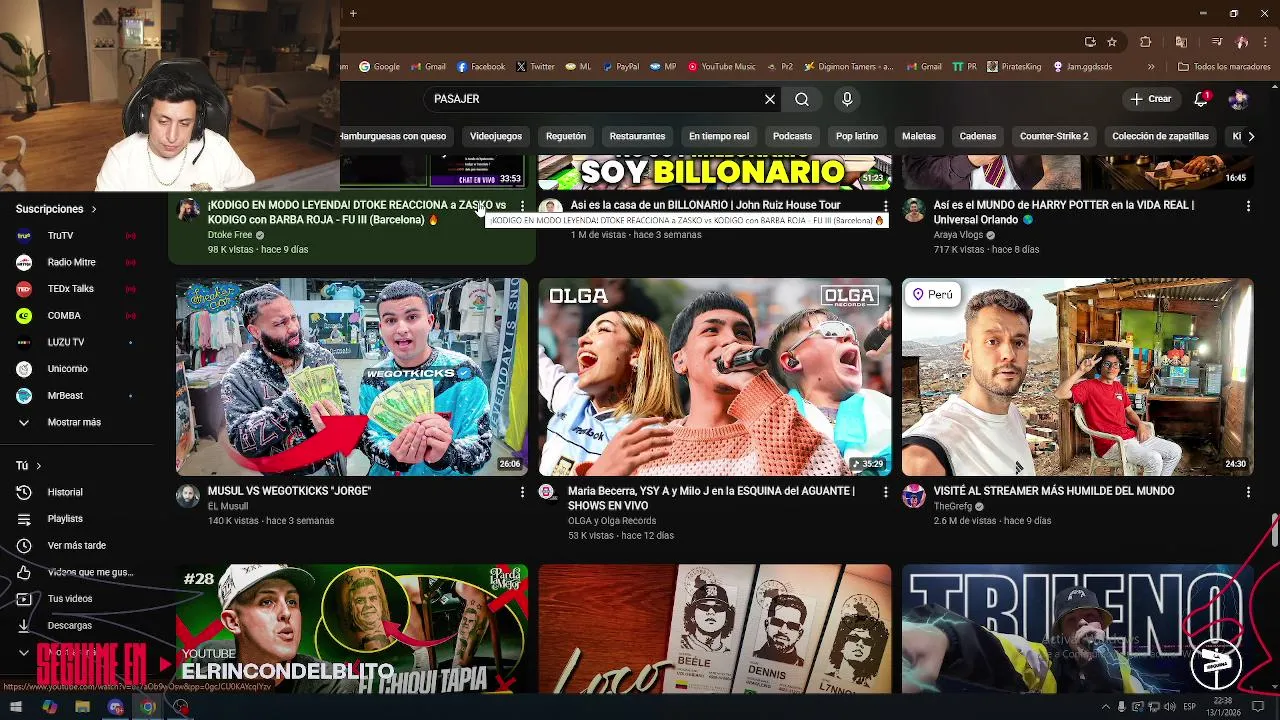Open the Unicornio subscription channel
Image resolution: width=1280 pixels, height=720 pixels.
point(76,369)
